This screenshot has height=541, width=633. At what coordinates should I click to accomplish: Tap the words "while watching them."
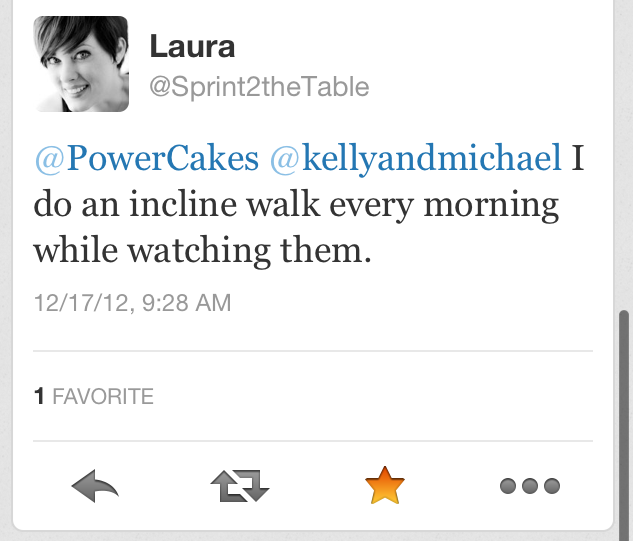202,252
